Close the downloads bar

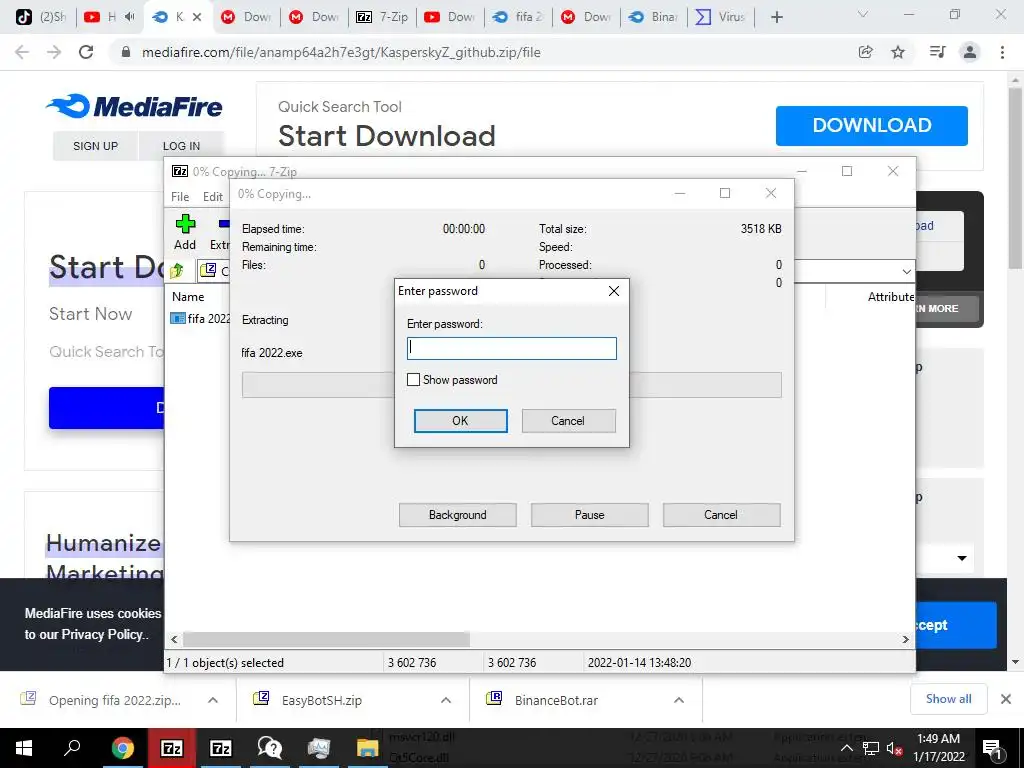pos(1006,699)
